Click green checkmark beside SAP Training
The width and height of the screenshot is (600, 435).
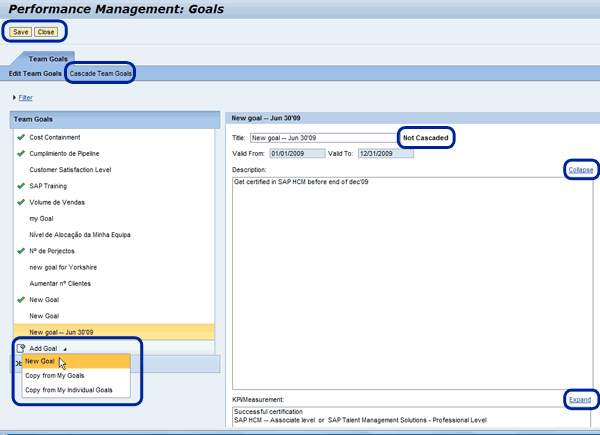pos(21,186)
